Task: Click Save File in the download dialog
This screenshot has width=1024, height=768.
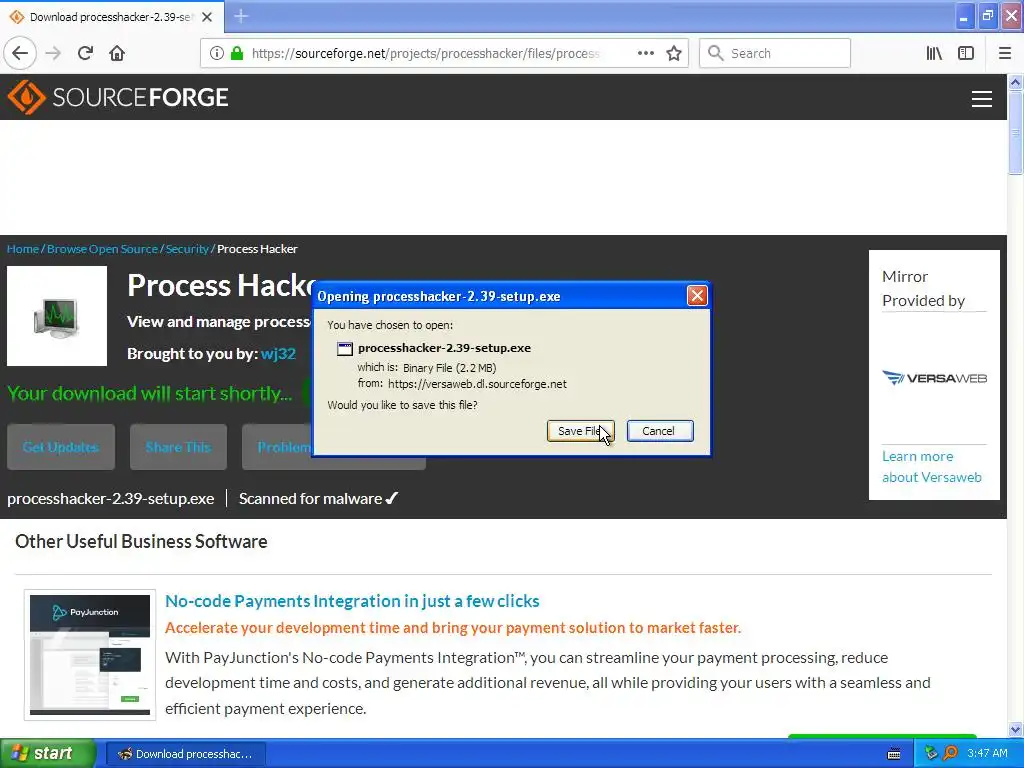Action: 580,431
